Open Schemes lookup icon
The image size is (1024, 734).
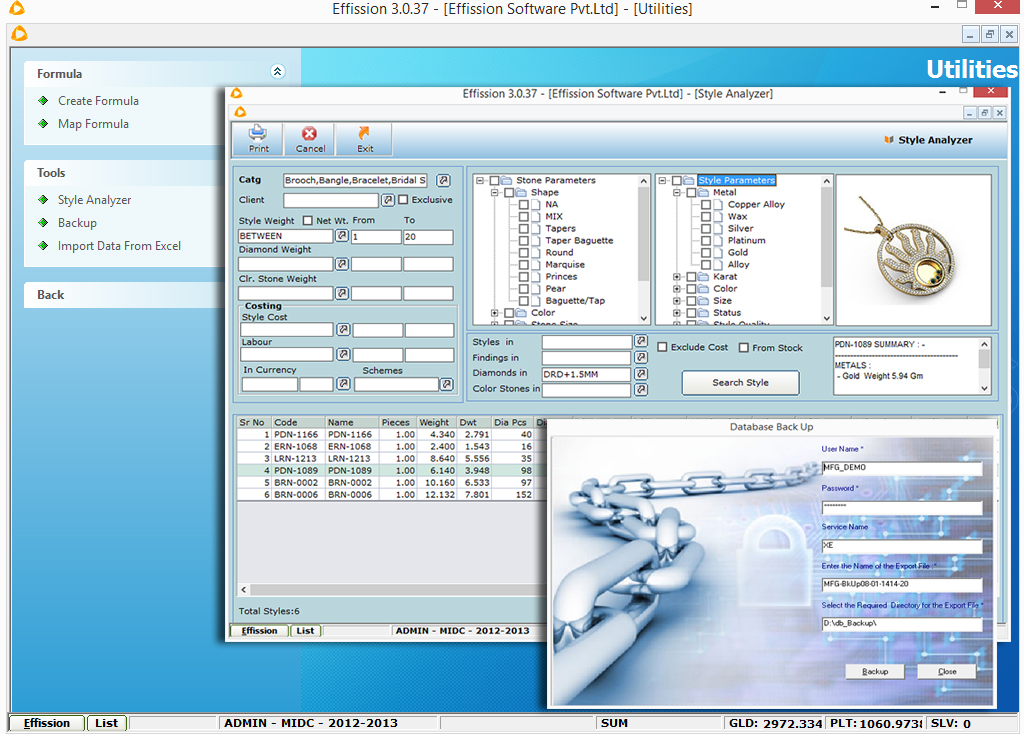pos(447,384)
